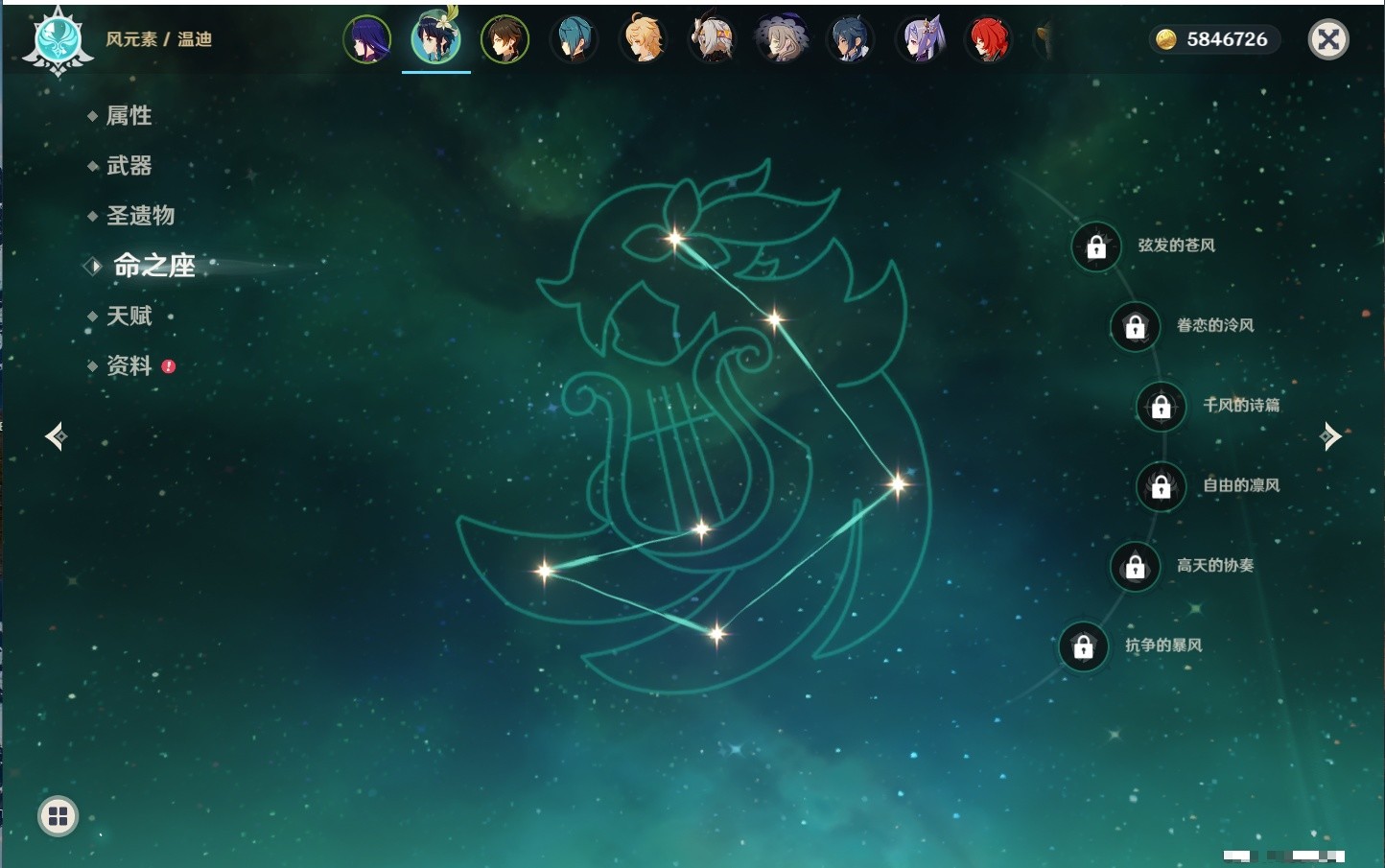1385x868 pixels.
Task: Click the locked icon for 眷恋的泠风
Action: [1136, 327]
